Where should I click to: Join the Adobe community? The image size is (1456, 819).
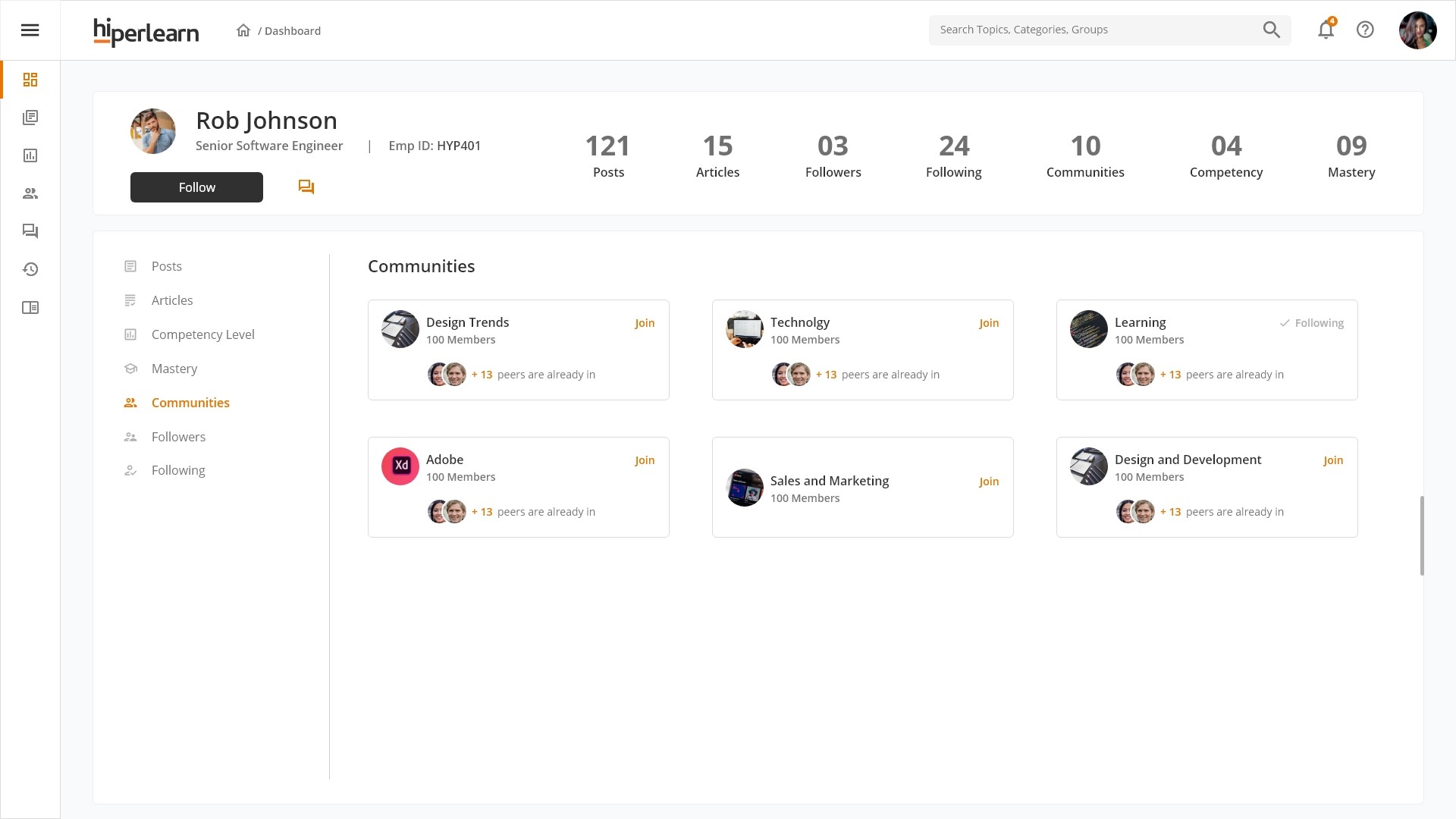645,460
